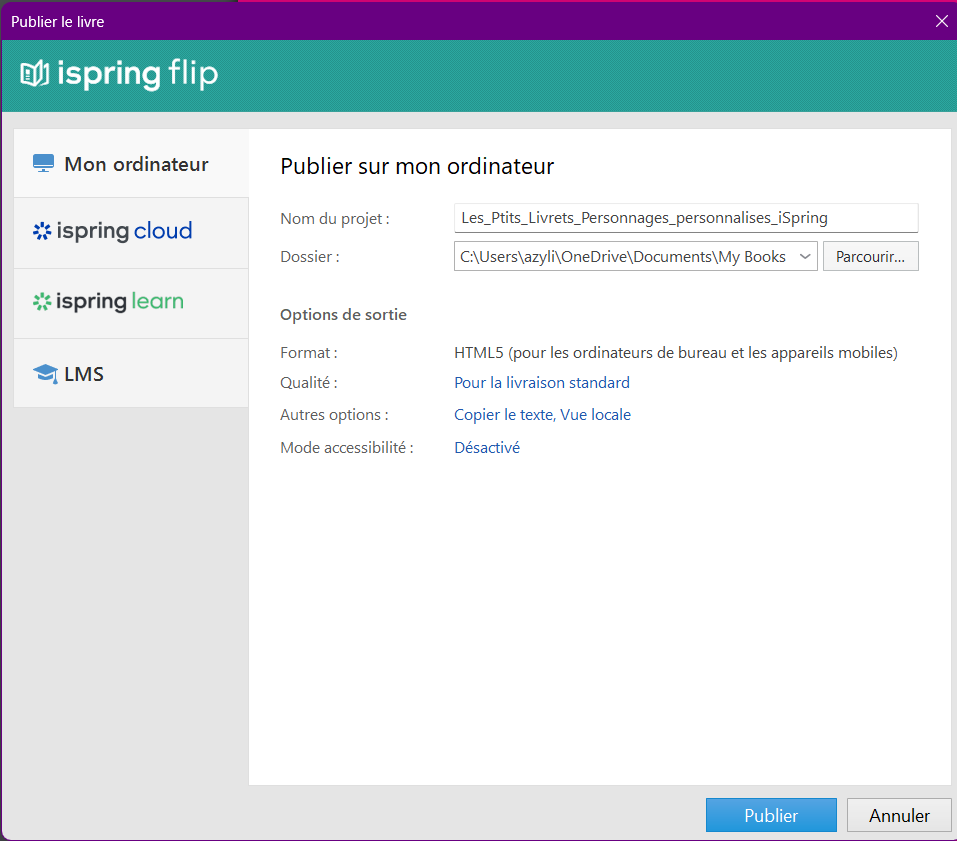Click the iSpring Flip book logo icon
The width and height of the screenshot is (957, 841).
coord(35,74)
